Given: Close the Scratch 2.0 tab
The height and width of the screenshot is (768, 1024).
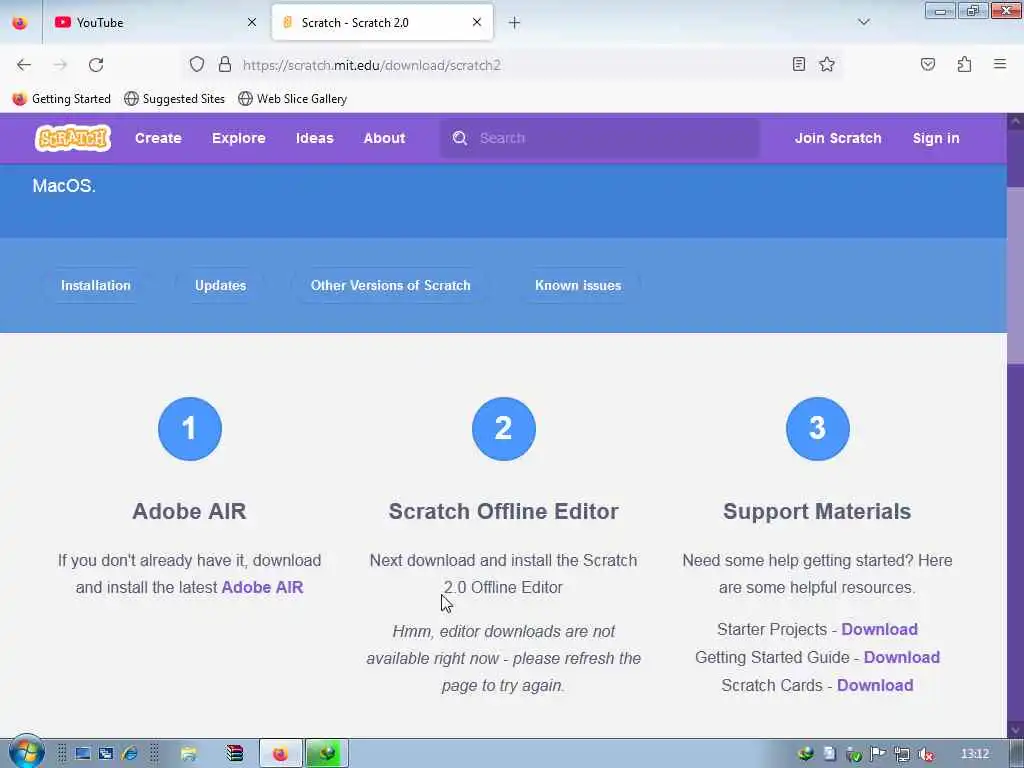Looking at the screenshot, I should [477, 22].
